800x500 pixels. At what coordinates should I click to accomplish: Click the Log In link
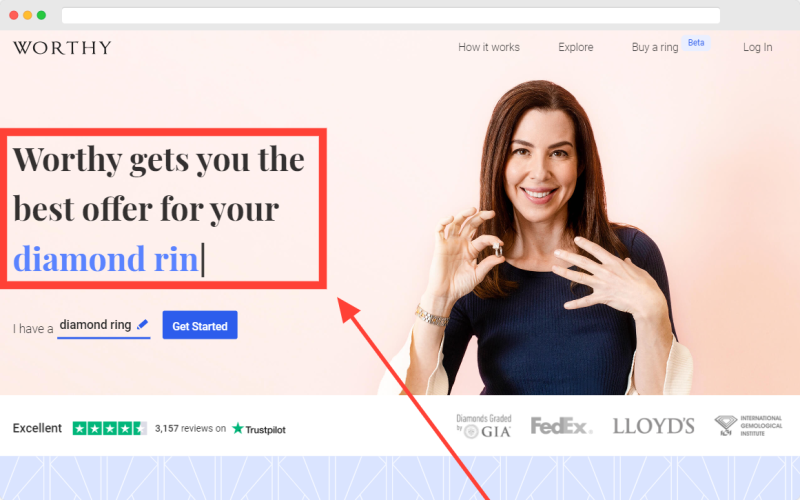click(757, 47)
